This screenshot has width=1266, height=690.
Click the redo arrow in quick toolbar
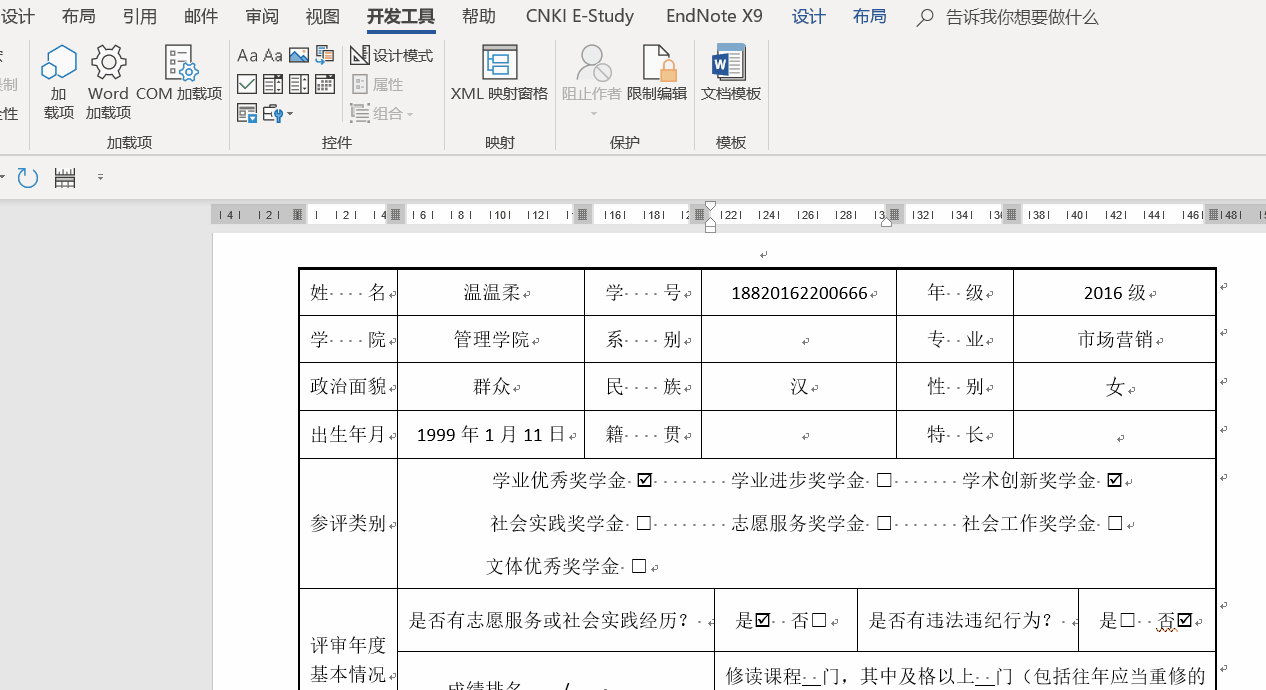[28, 178]
